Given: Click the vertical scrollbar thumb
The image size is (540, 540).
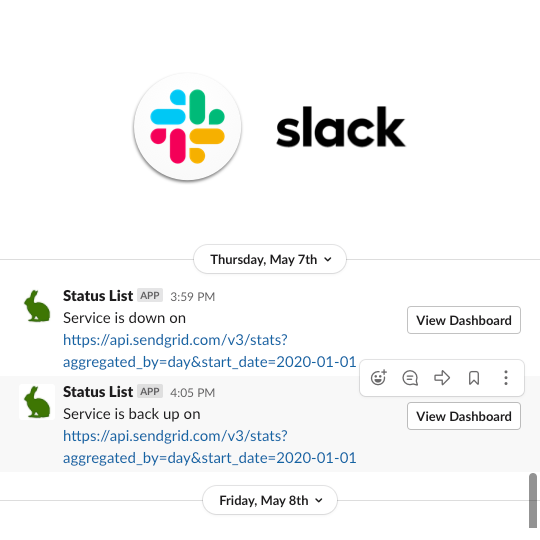Looking at the screenshot, I should (x=533, y=500).
